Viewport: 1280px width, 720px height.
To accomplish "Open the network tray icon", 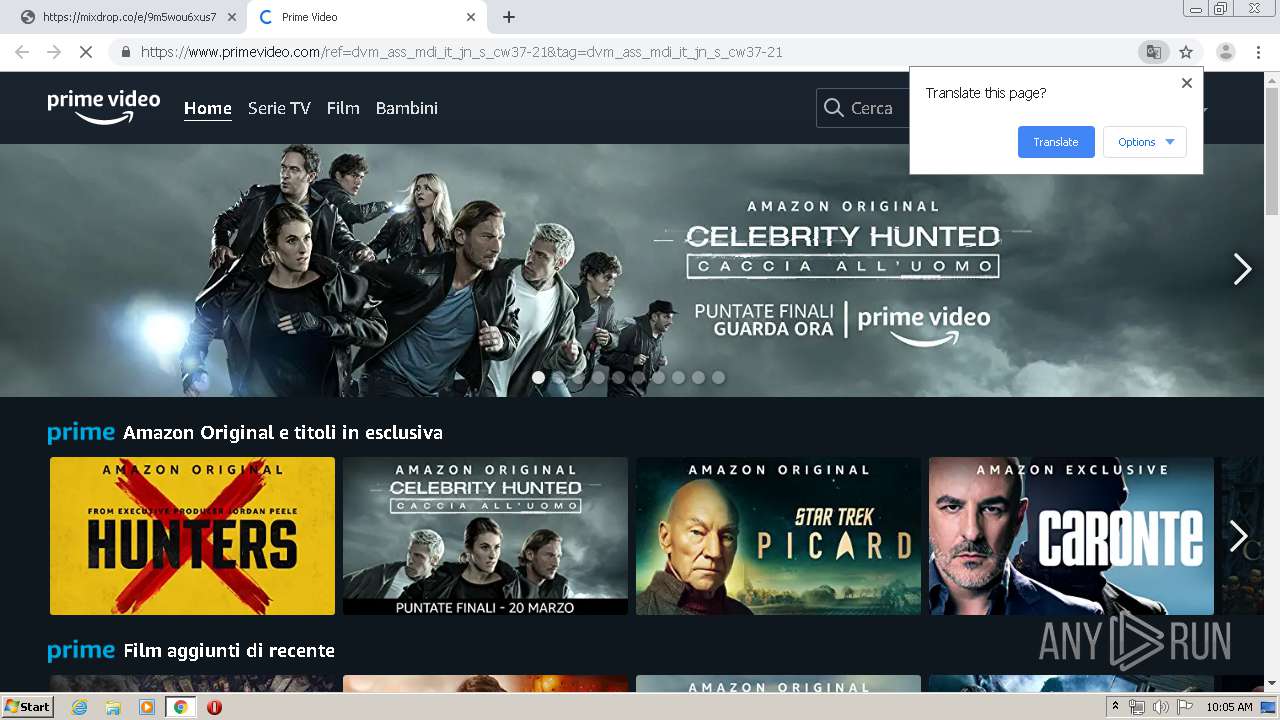I will [1137, 707].
